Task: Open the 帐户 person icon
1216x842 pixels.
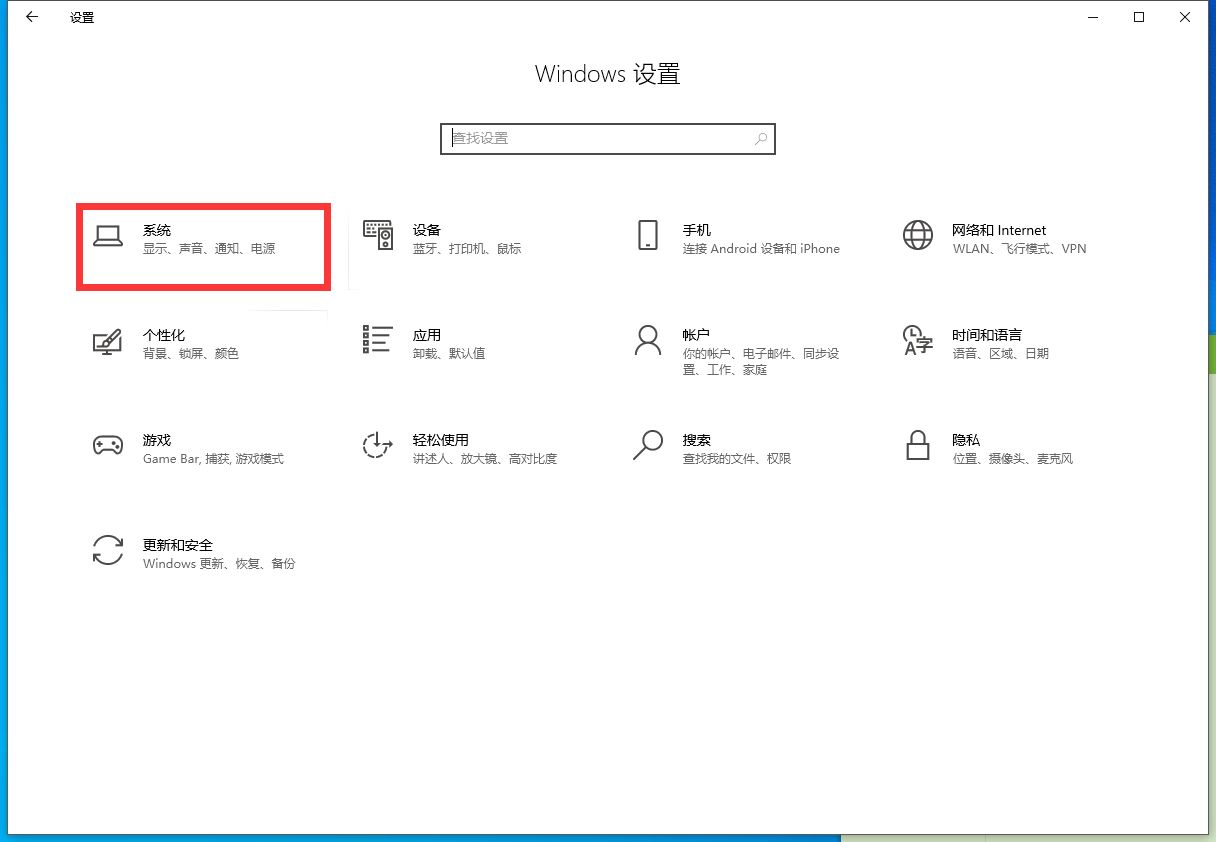Action: click(x=648, y=340)
